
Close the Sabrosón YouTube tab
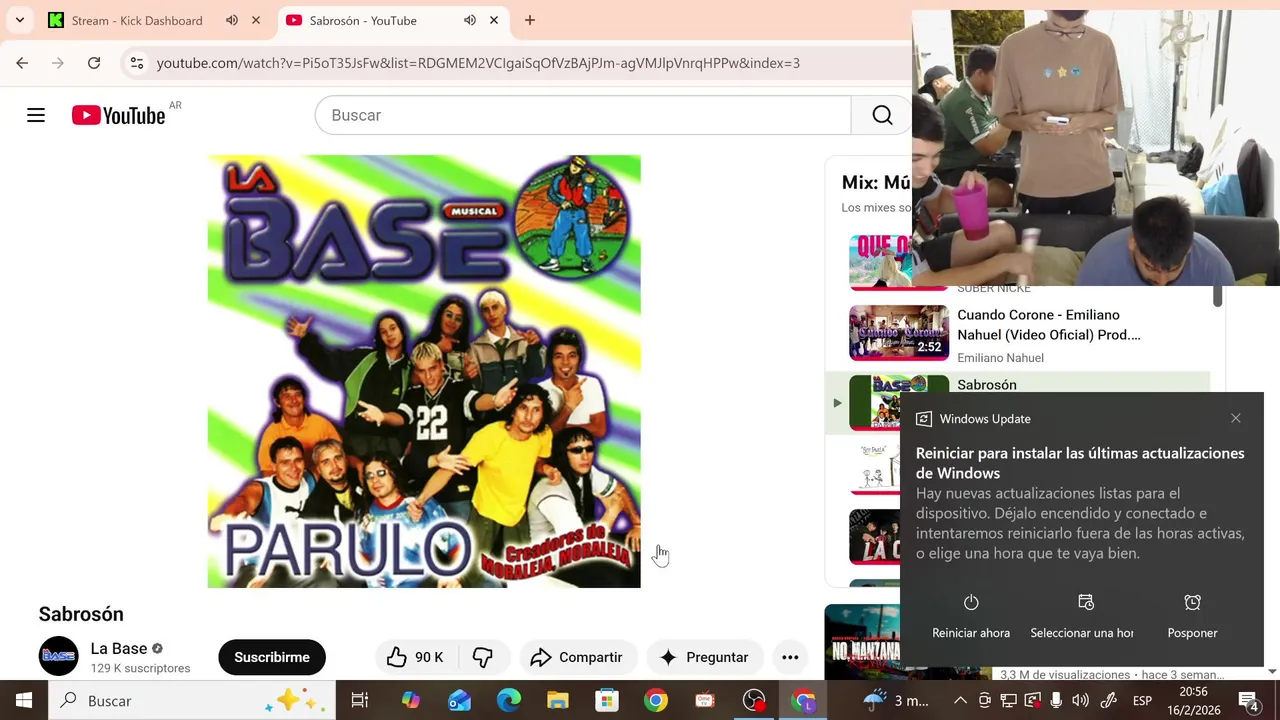[x=494, y=20]
